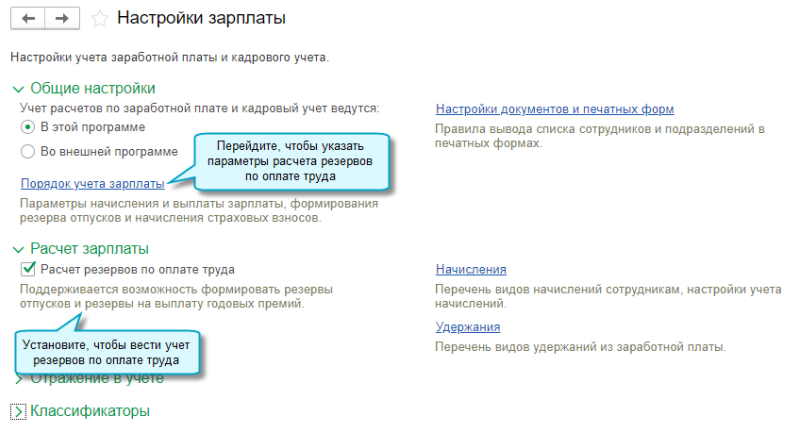
Task: Open the 'Удержания' link
Action: click(x=467, y=327)
